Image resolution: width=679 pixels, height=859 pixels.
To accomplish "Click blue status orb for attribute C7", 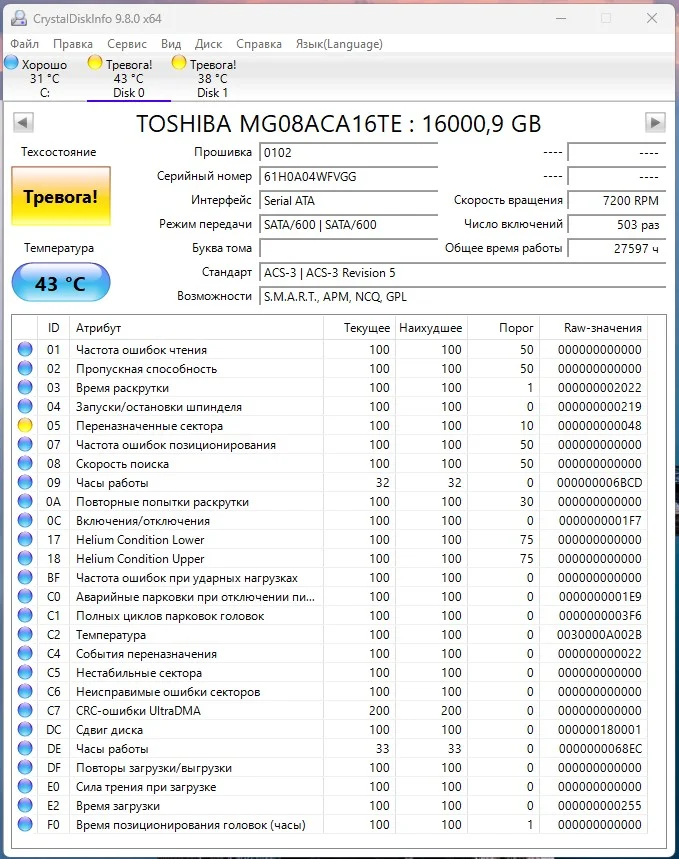I will pyautogui.click(x=25, y=711).
